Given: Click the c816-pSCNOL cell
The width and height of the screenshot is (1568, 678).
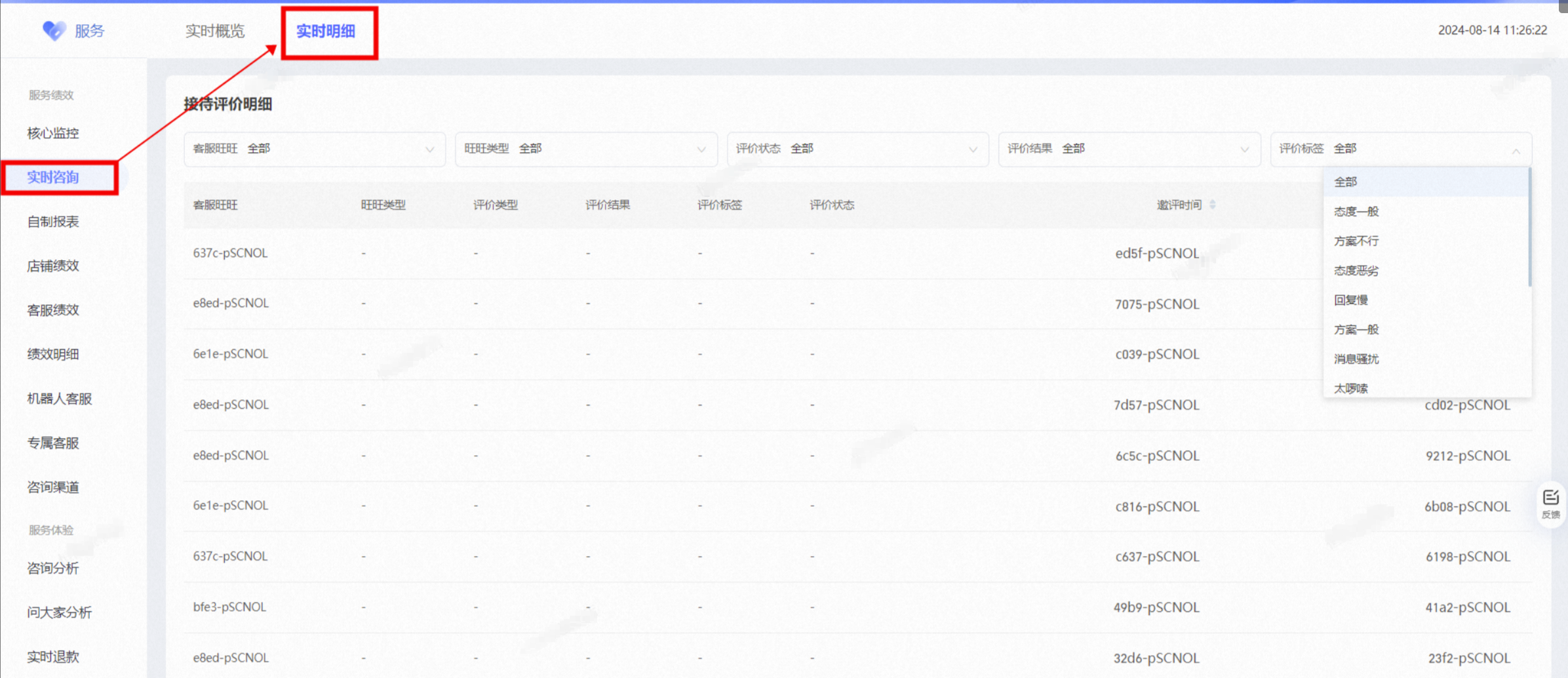Looking at the screenshot, I should 1157,507.
